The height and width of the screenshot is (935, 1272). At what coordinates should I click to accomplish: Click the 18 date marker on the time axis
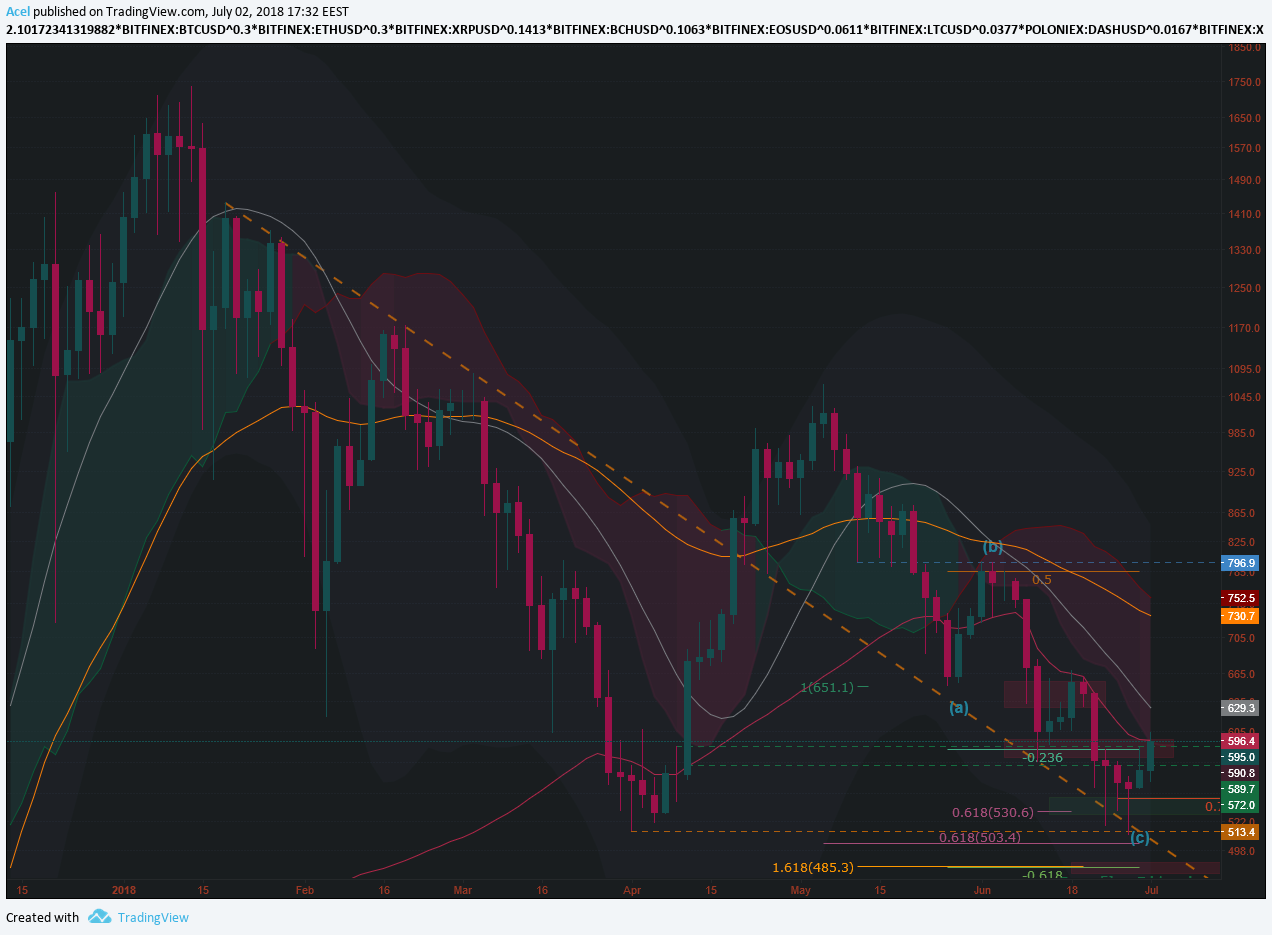tap(1072, 889)
